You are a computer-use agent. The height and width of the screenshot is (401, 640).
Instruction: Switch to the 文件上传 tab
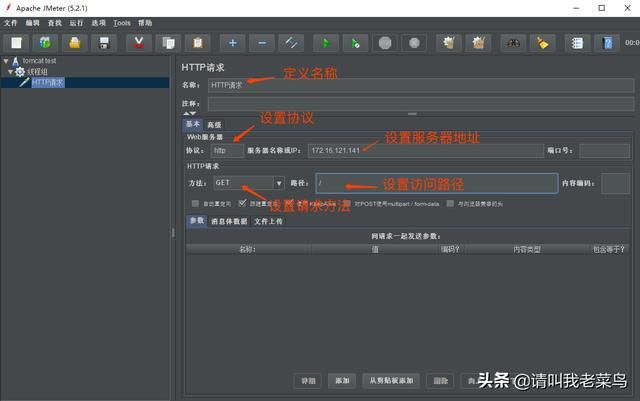click(x=268, y=221)
